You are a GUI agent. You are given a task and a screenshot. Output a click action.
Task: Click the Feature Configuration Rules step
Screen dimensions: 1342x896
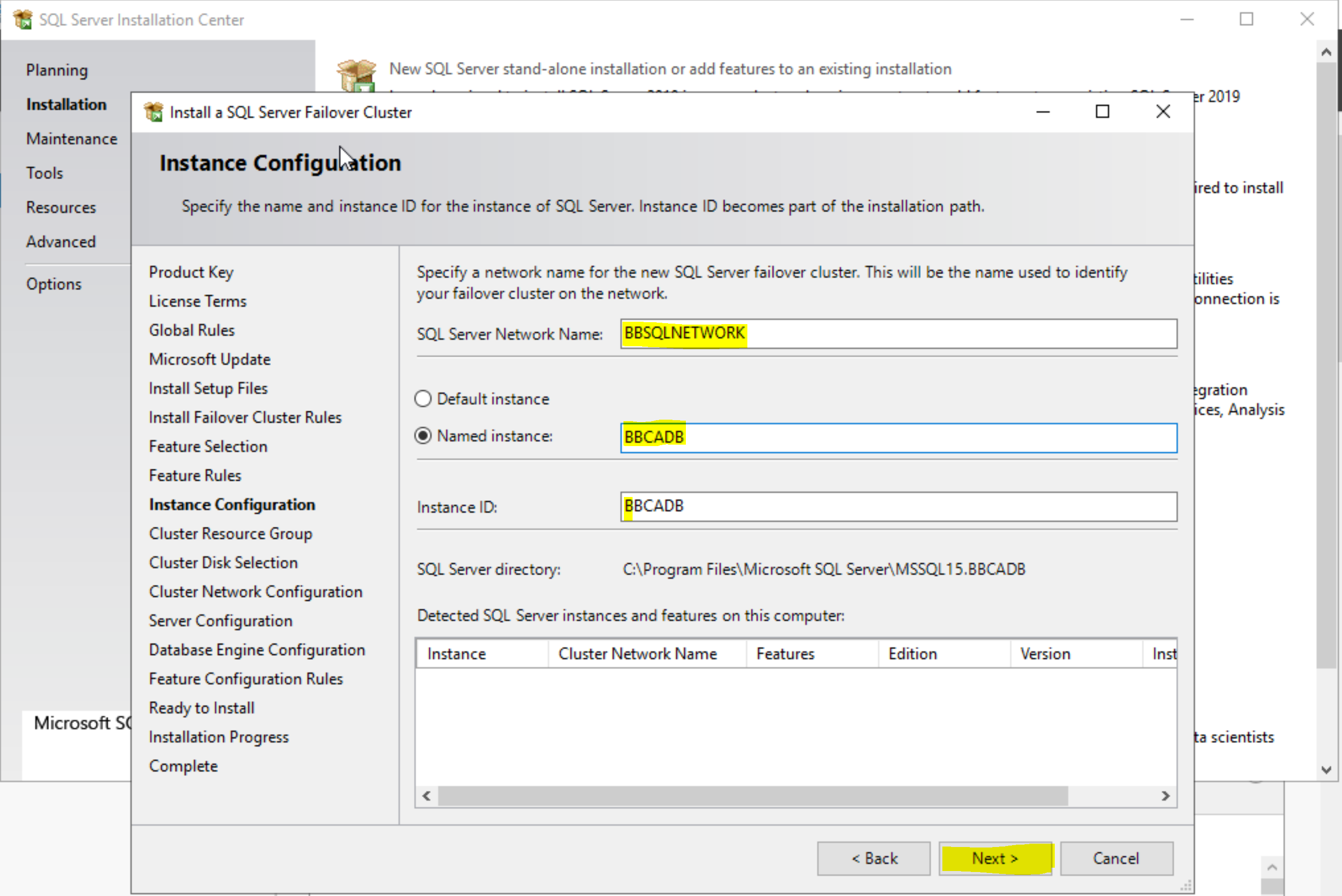tap(246, 679)
